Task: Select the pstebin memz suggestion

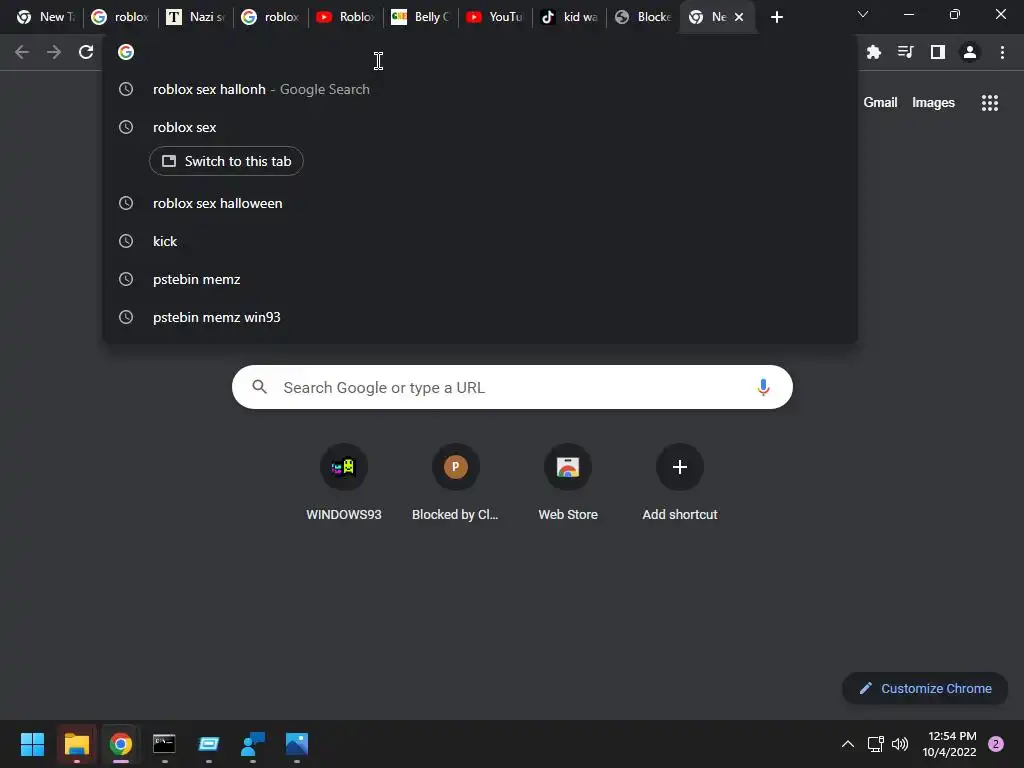Action: point(480,279)
